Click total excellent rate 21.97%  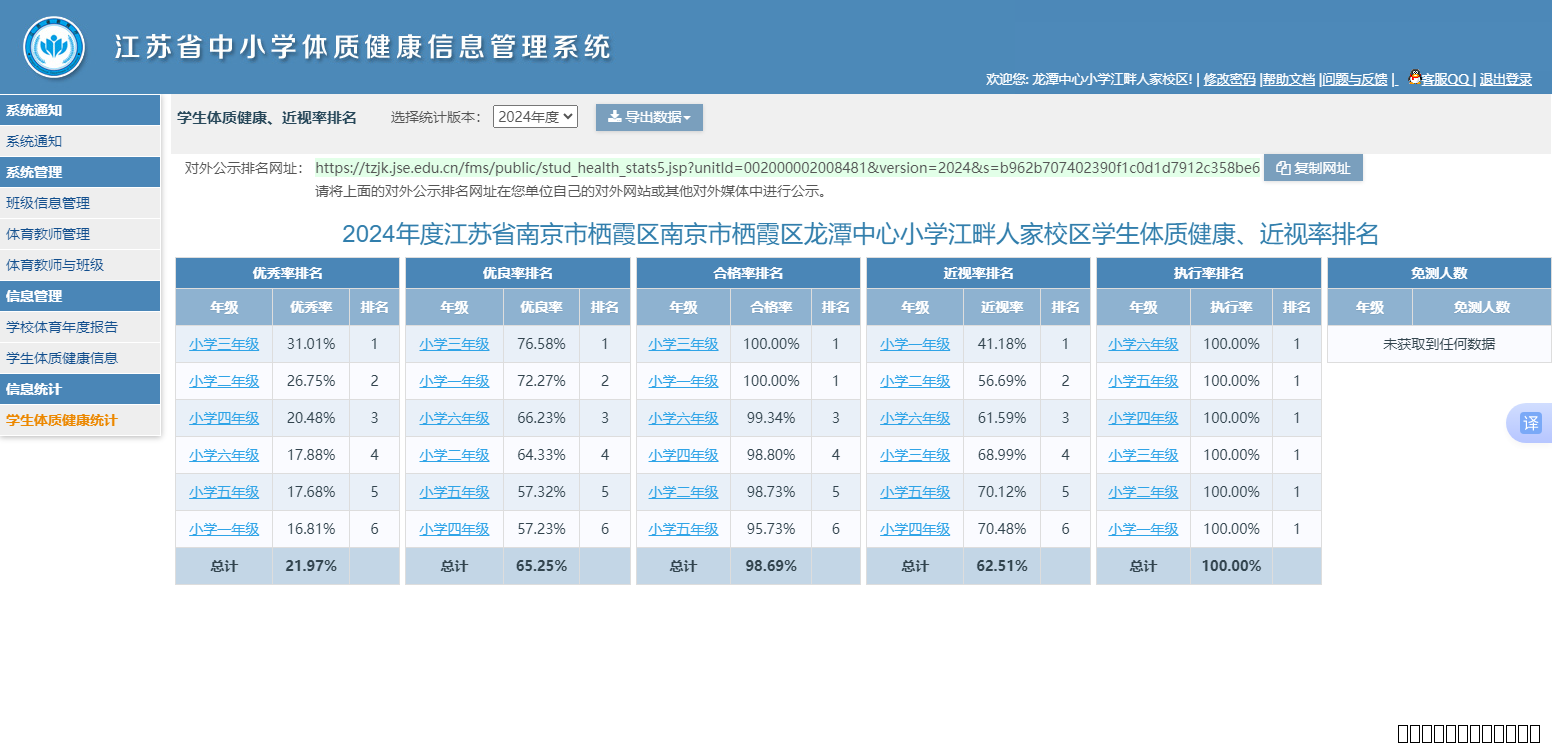(x=311, y=566)
